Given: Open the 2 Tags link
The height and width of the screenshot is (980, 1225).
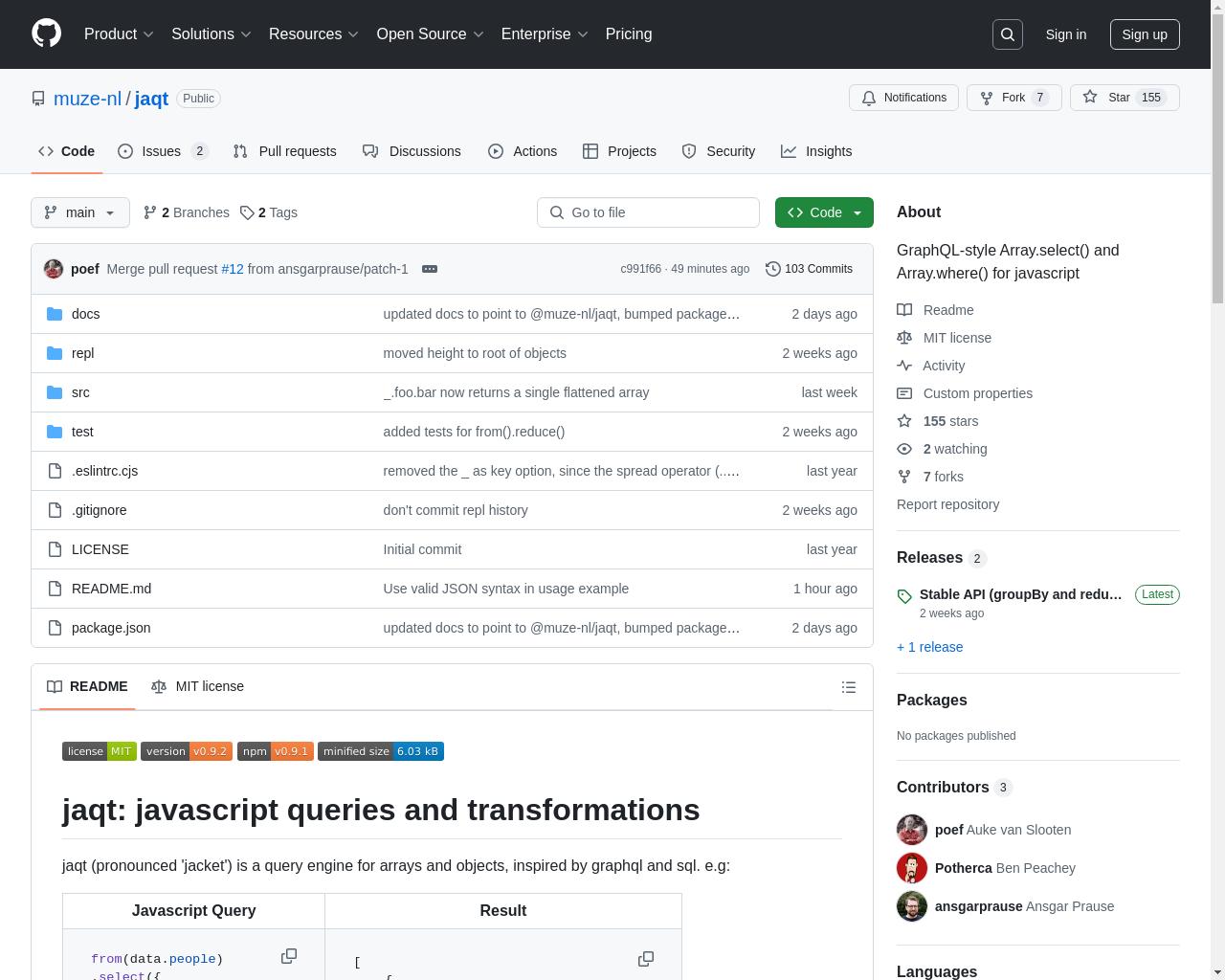Looking at the screenshot, I should coord(269,212).
